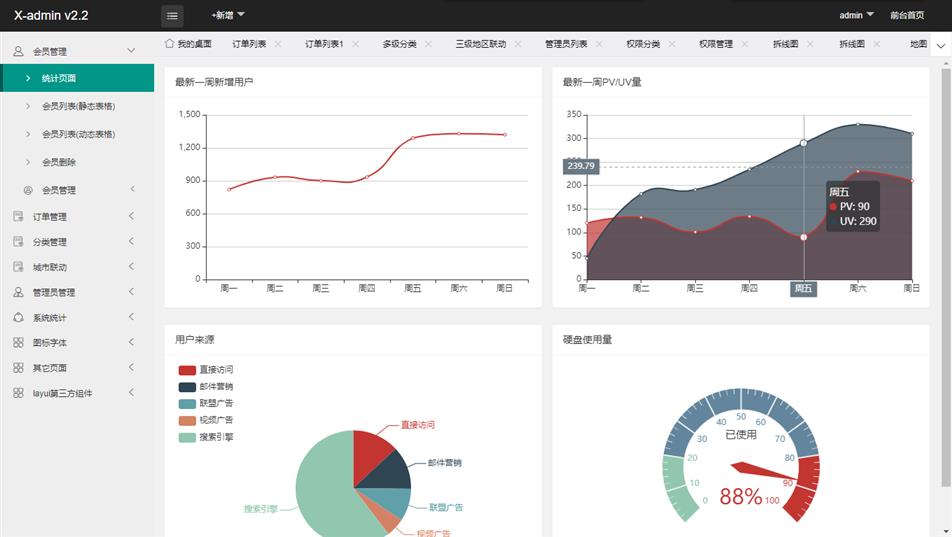Image resolution: width=952 pixels, height=537 pixels.
Task: Expand the layui第三方组件 menu
Action: (132, 392)
